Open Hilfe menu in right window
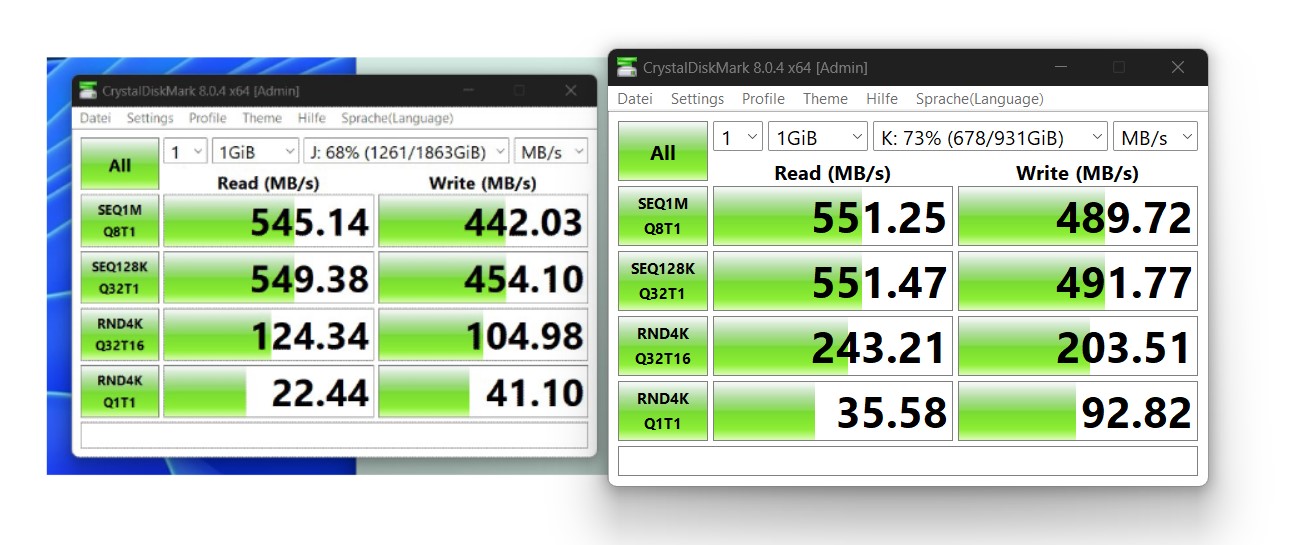This screenshot has width=1300, height=545. pos(882,99)
